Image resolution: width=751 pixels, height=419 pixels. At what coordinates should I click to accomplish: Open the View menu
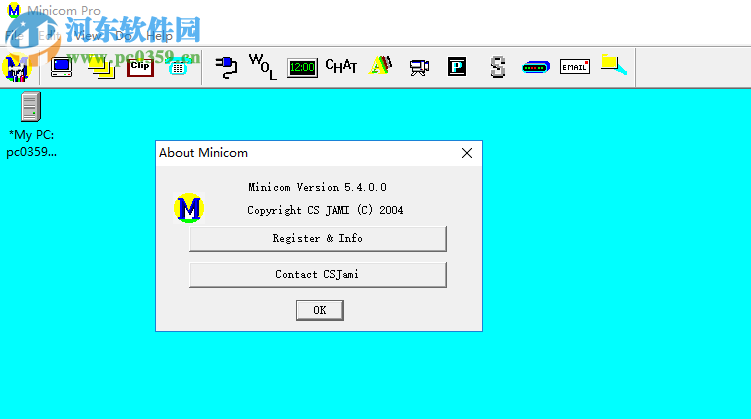coord(88,36)
